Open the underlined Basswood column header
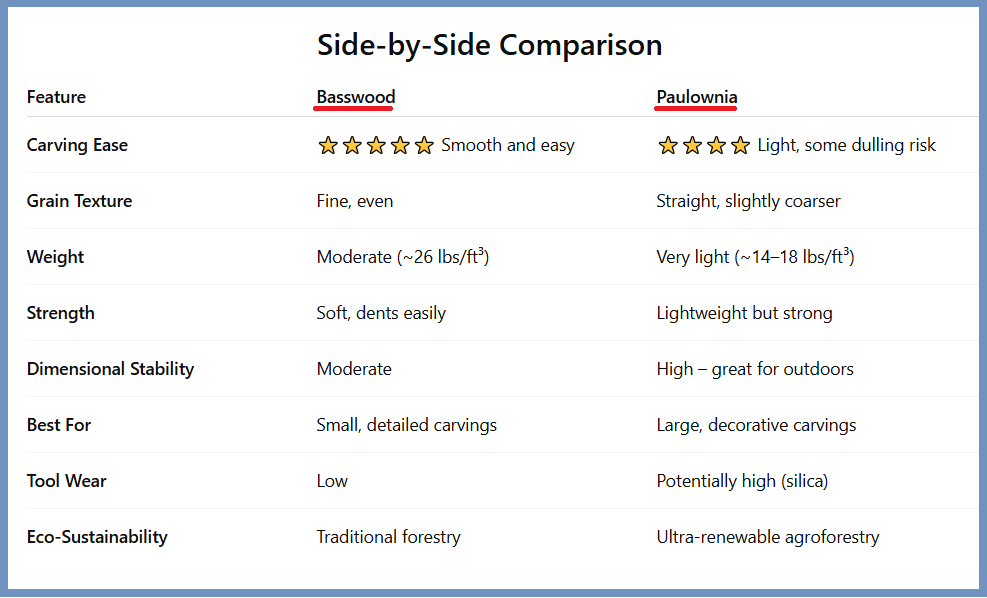The image size is (987, 598). 356,97
